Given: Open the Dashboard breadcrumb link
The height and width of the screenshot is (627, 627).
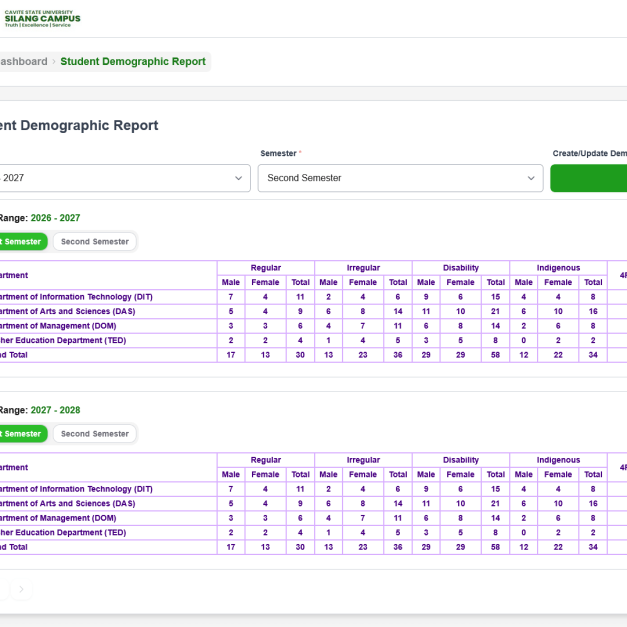Looking at the screenshot, I should click(24, 61).
